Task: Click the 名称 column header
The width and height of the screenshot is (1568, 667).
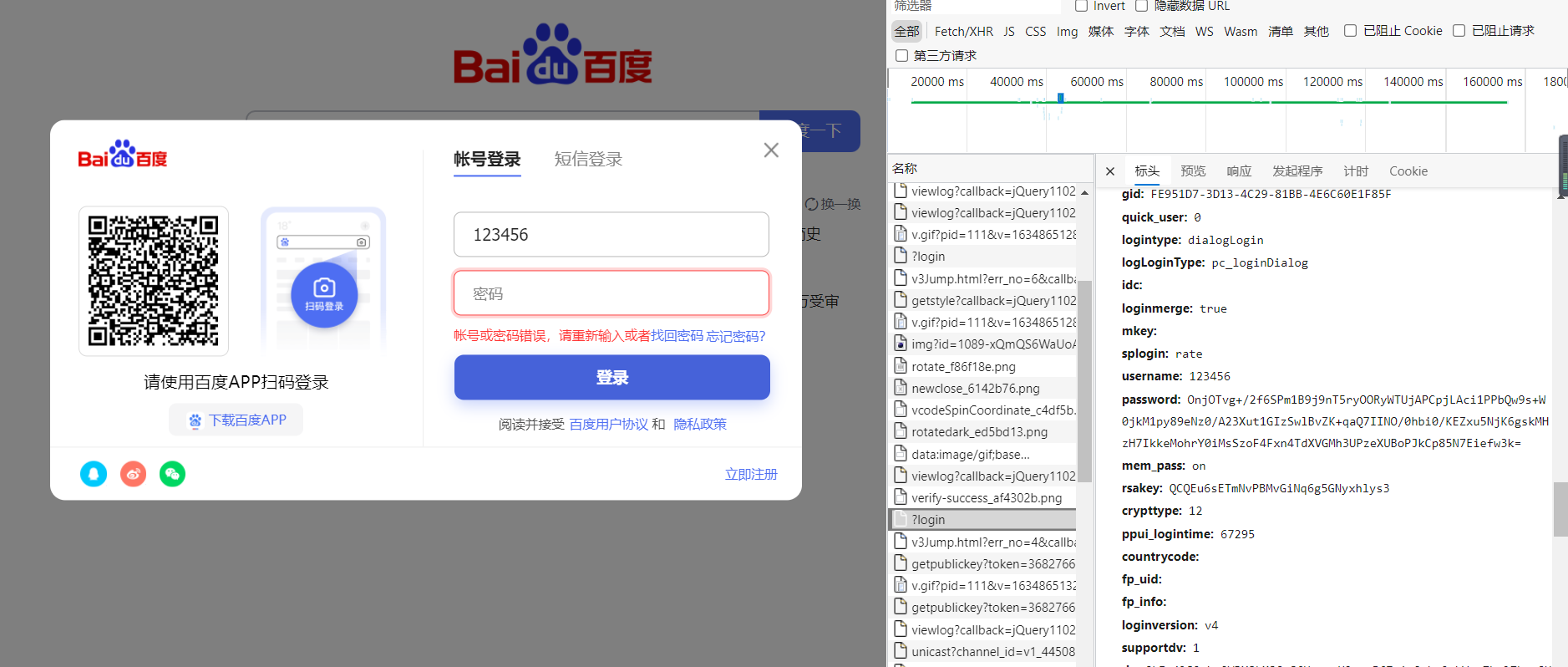Action: (992, 168)
